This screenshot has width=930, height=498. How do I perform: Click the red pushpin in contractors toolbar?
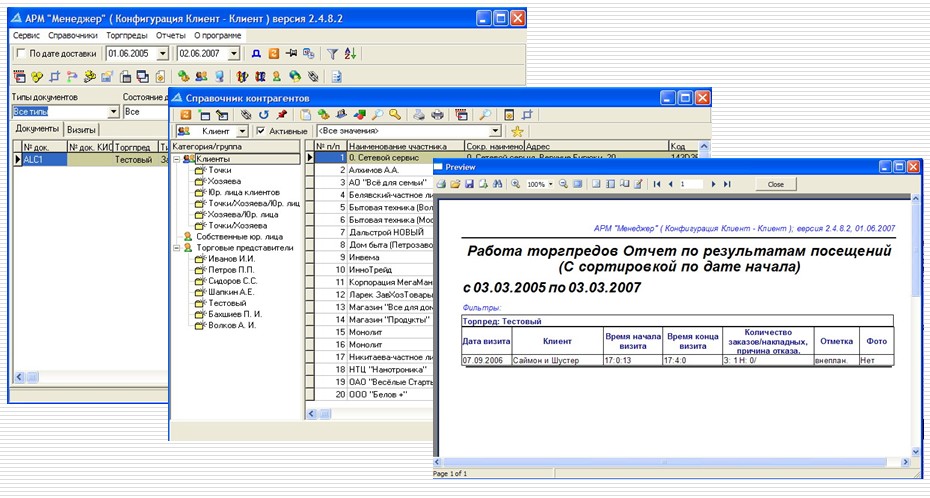(282, 115)
